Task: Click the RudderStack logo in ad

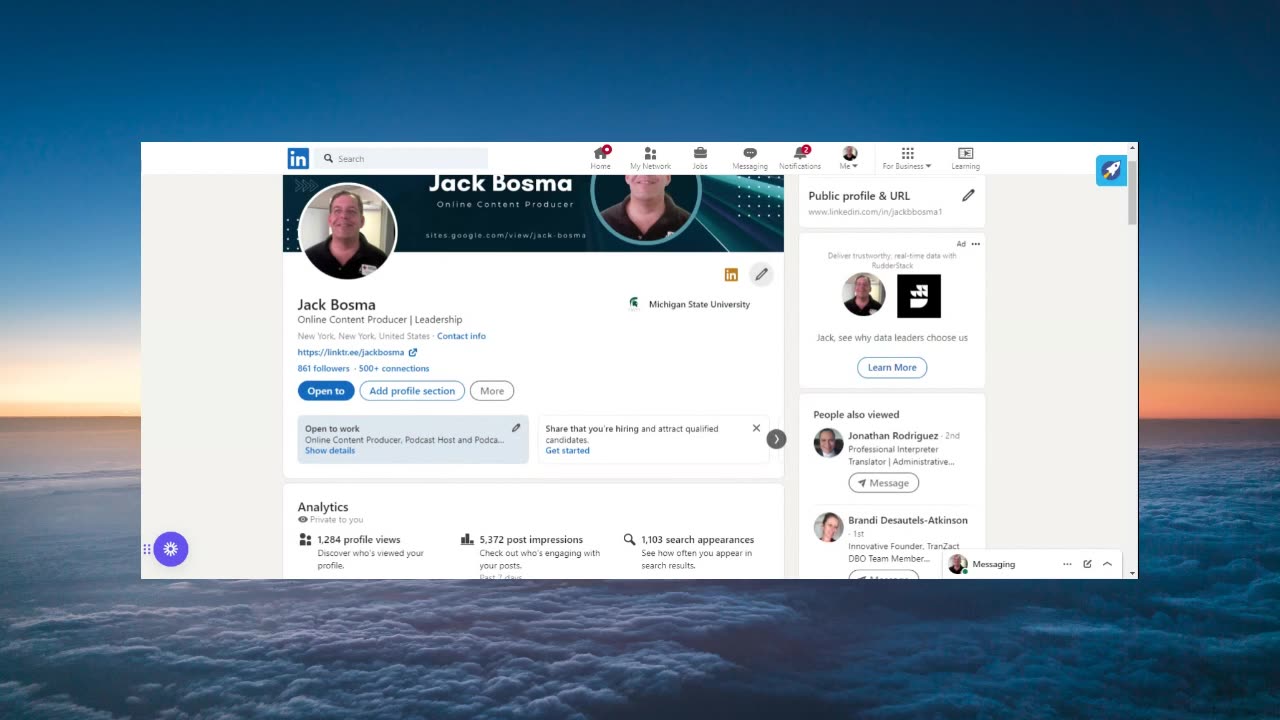Action: click(x=919, y=295)
